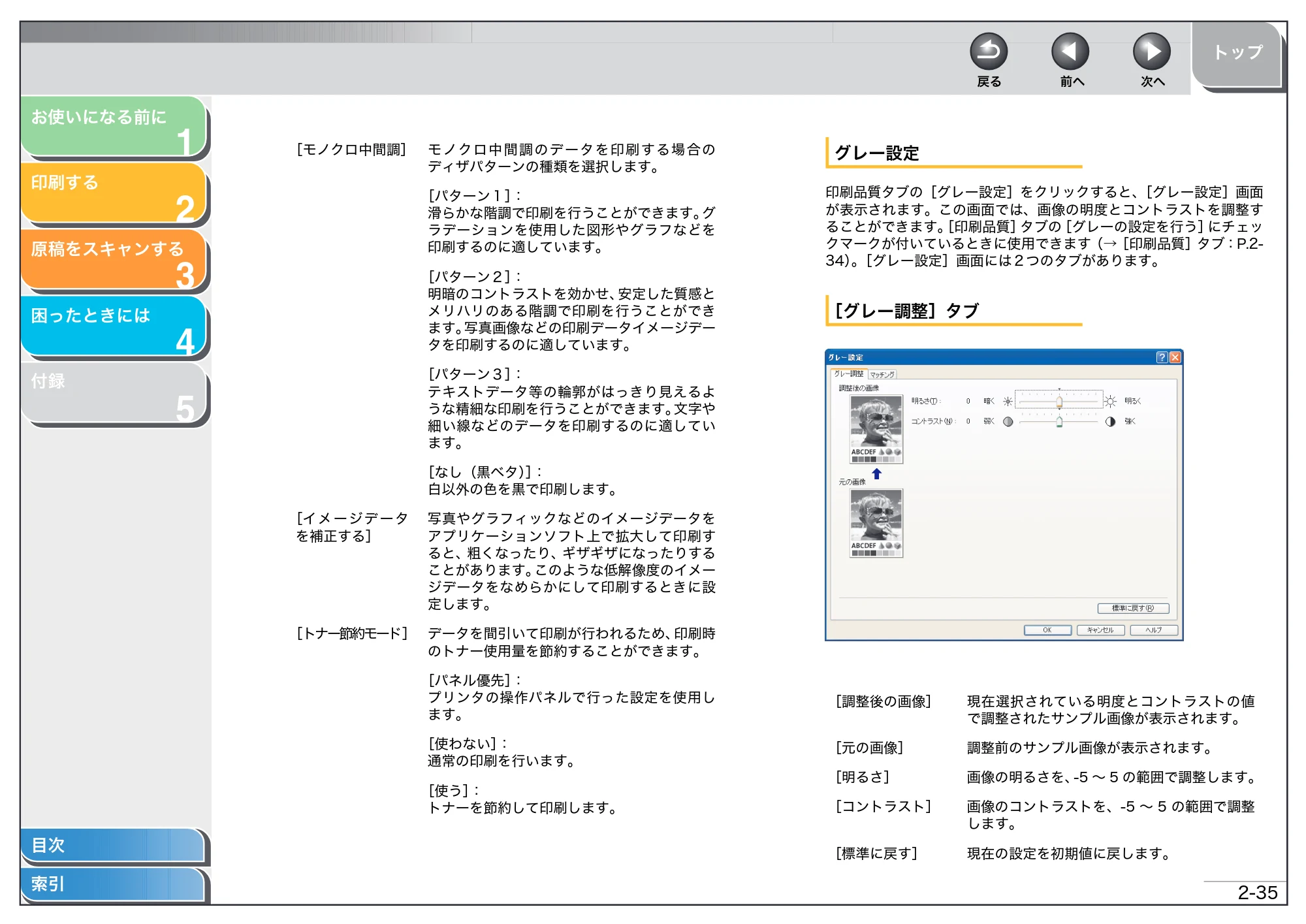Click the グレー設定 section heading
This screenshot has height=924, width=1306.
877,153
